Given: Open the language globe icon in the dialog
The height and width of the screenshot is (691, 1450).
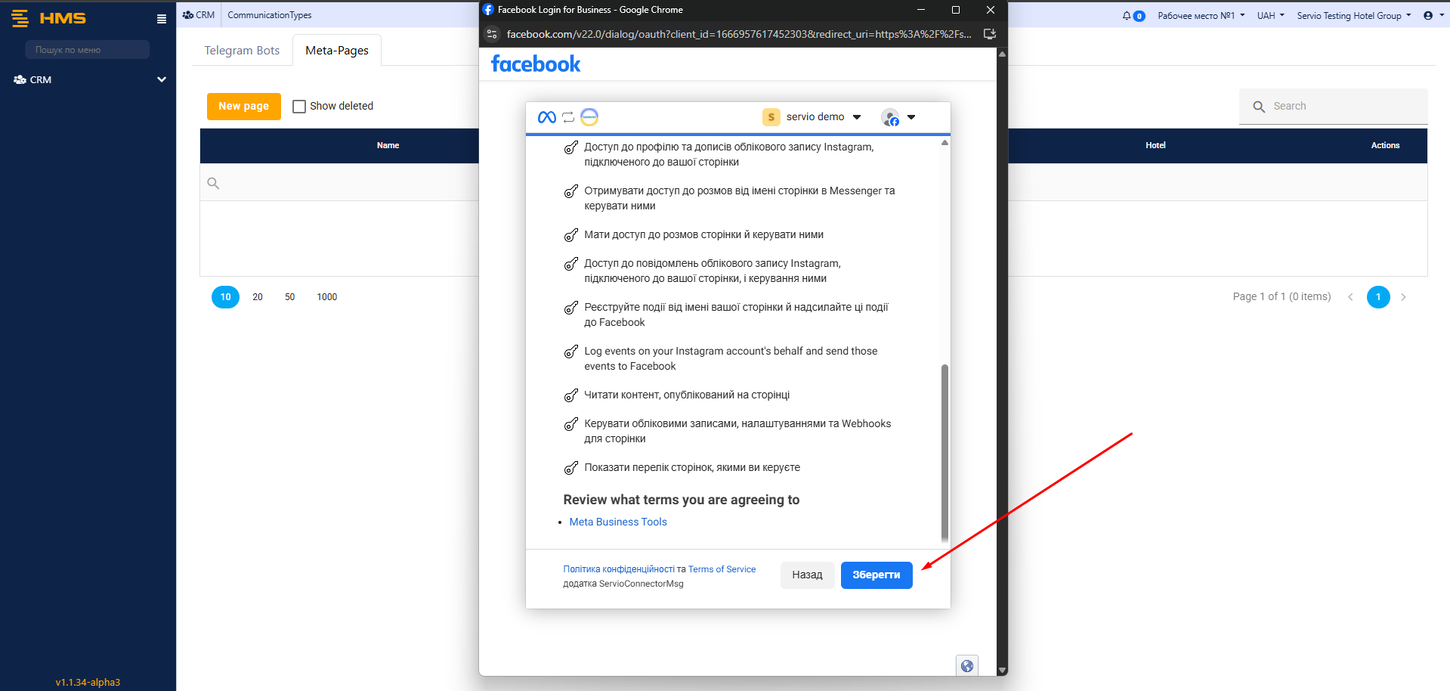Looking at the screenshot, I should click(x=967, y=665).
